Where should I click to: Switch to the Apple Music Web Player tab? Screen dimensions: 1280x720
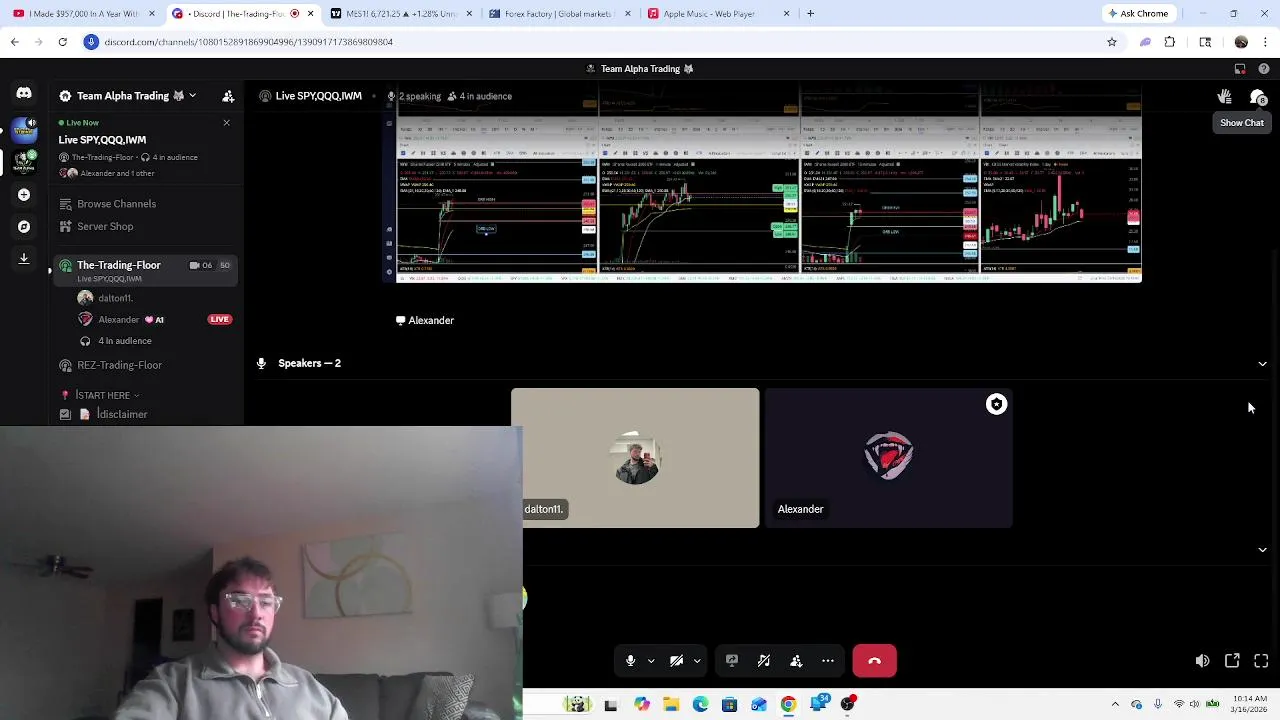click(716, 14)
